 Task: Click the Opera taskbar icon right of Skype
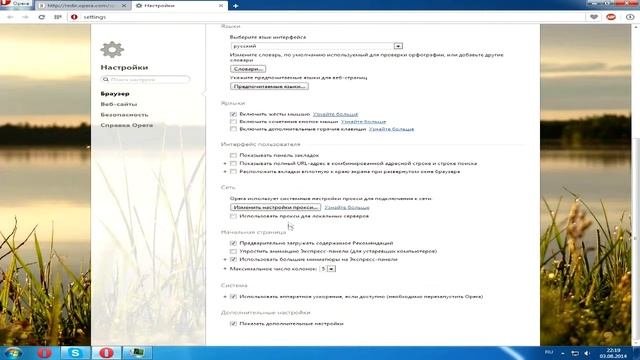[x=106, y=353]
